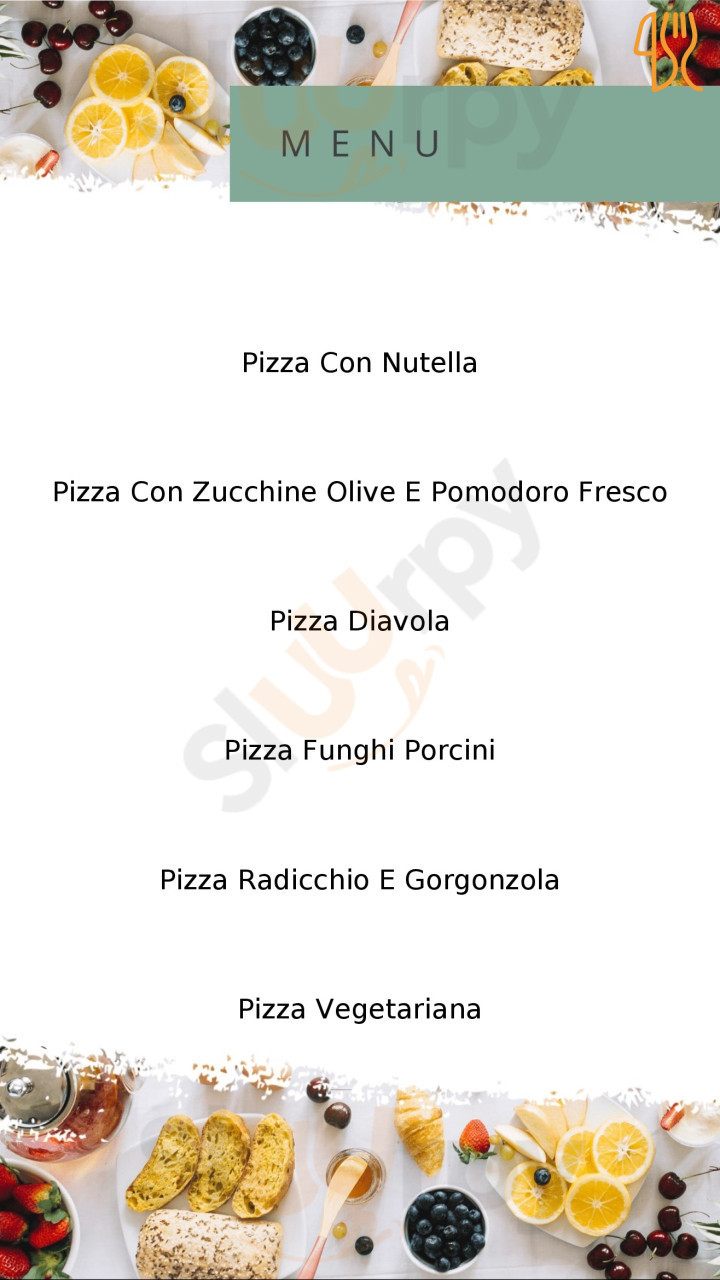Viewport: 720px width, 1280px height.
Task: Click the blueberry bowl in the top photo
Action: click(x=273, y=45)
